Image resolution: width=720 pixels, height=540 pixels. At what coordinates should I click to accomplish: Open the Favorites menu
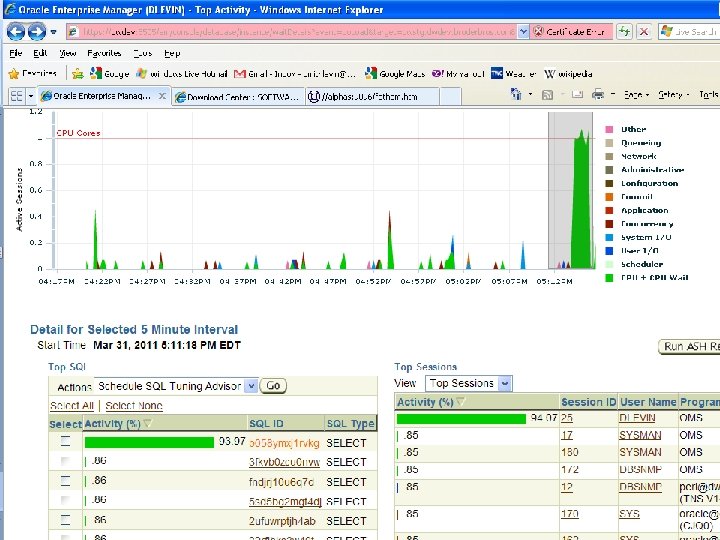click(x=104, y=53)
